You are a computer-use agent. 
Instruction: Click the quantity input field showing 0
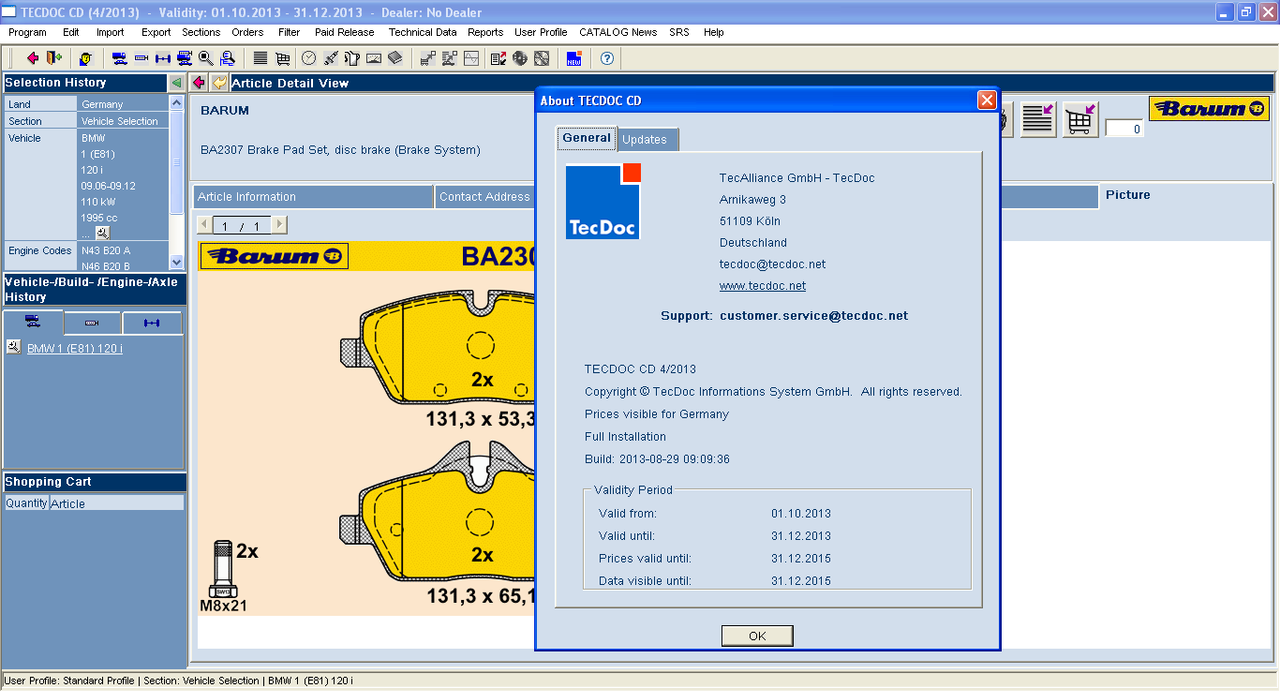[1124, 128]
